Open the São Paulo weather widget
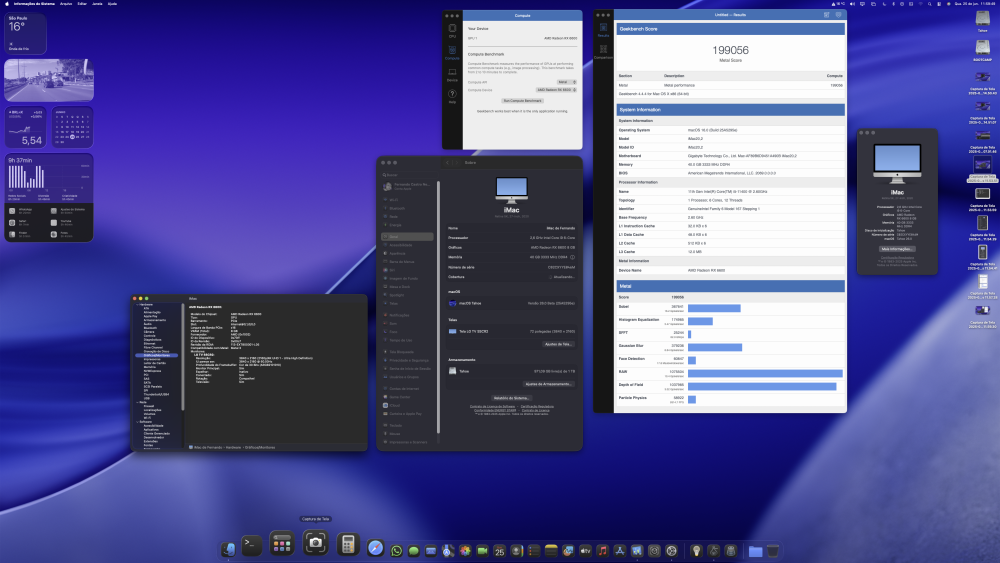Screen dimensions: 1000x563 [x=26, y=34]
